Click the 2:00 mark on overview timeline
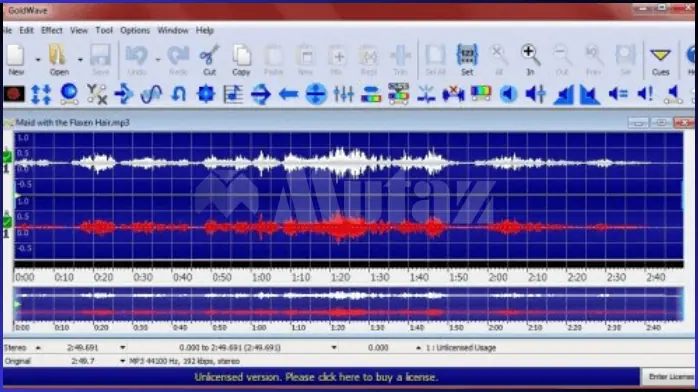 tap(495, 327)
